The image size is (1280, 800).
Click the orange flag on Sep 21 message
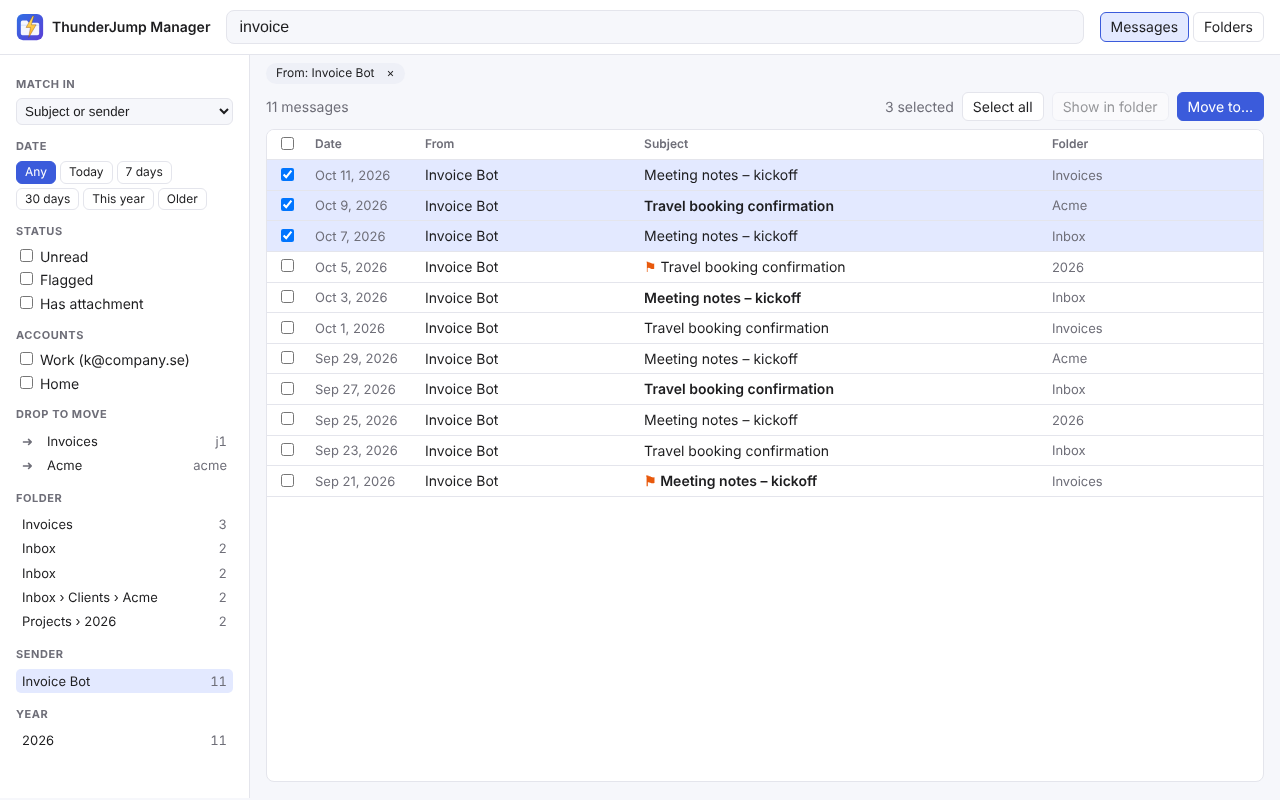coord(650,481)
